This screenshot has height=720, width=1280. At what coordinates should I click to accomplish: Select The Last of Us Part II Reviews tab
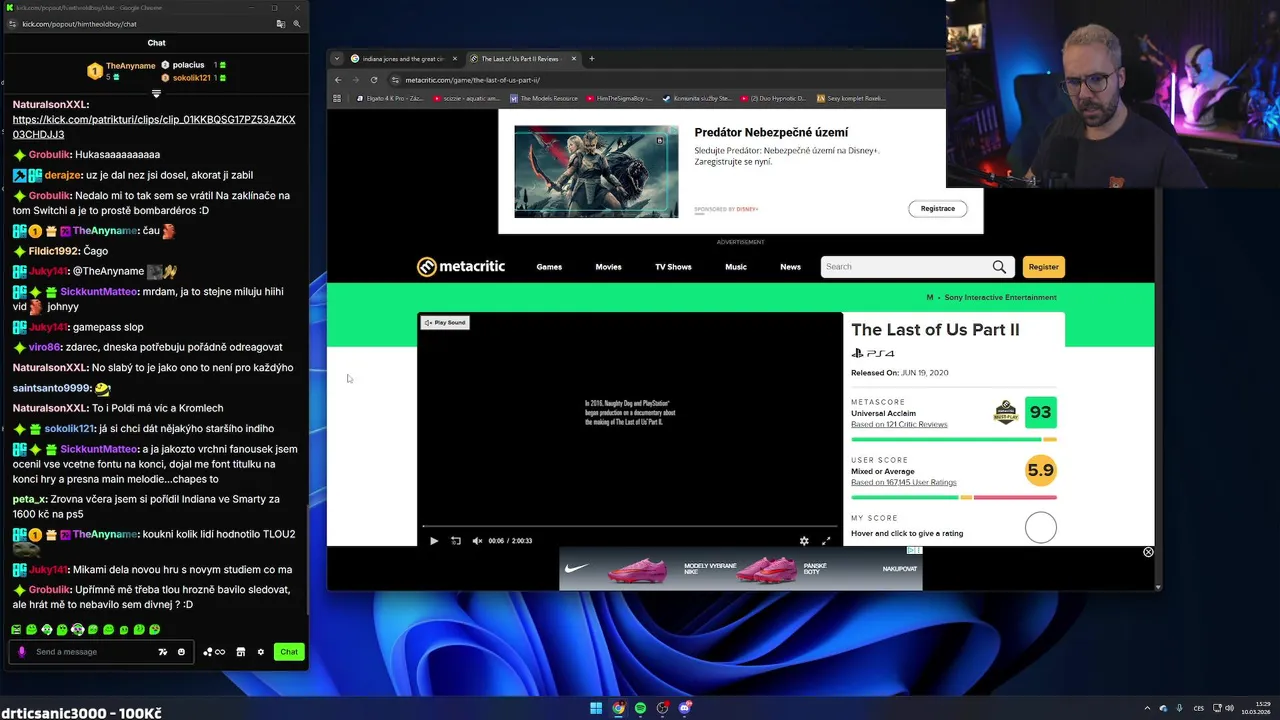pyautogui.click(x=520, y=59)
